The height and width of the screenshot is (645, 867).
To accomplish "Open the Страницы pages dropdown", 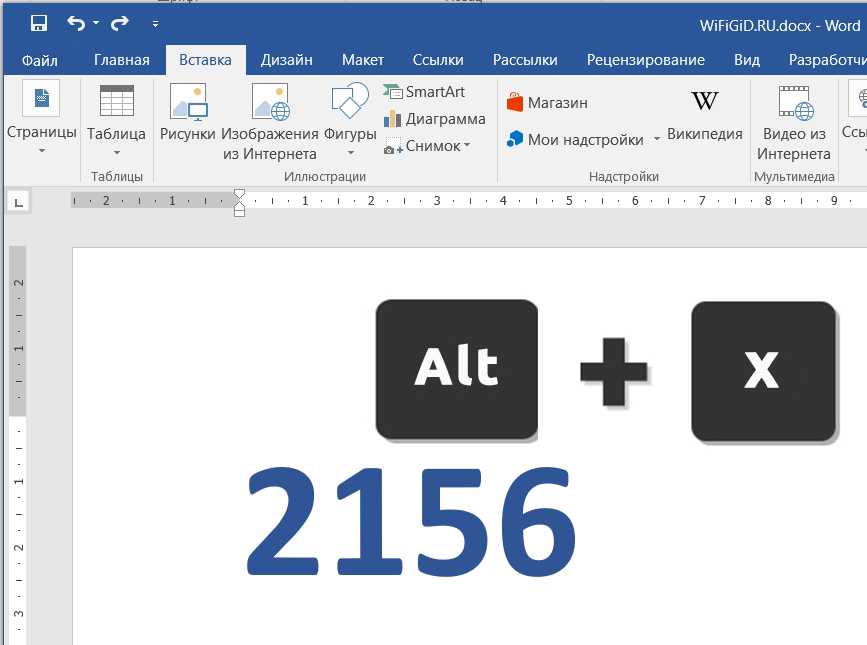I will tap(41, 151).
